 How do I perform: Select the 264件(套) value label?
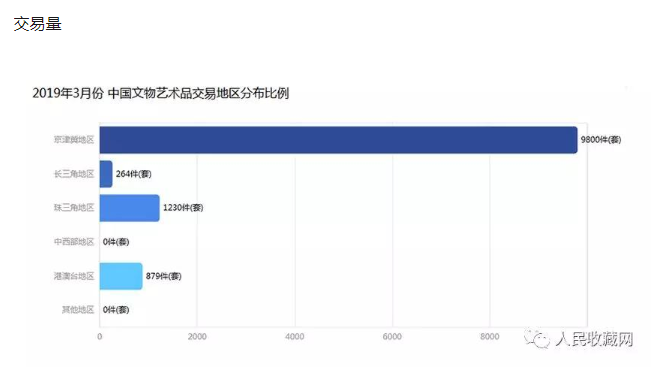pyautogui.click(x=134, y=174)
